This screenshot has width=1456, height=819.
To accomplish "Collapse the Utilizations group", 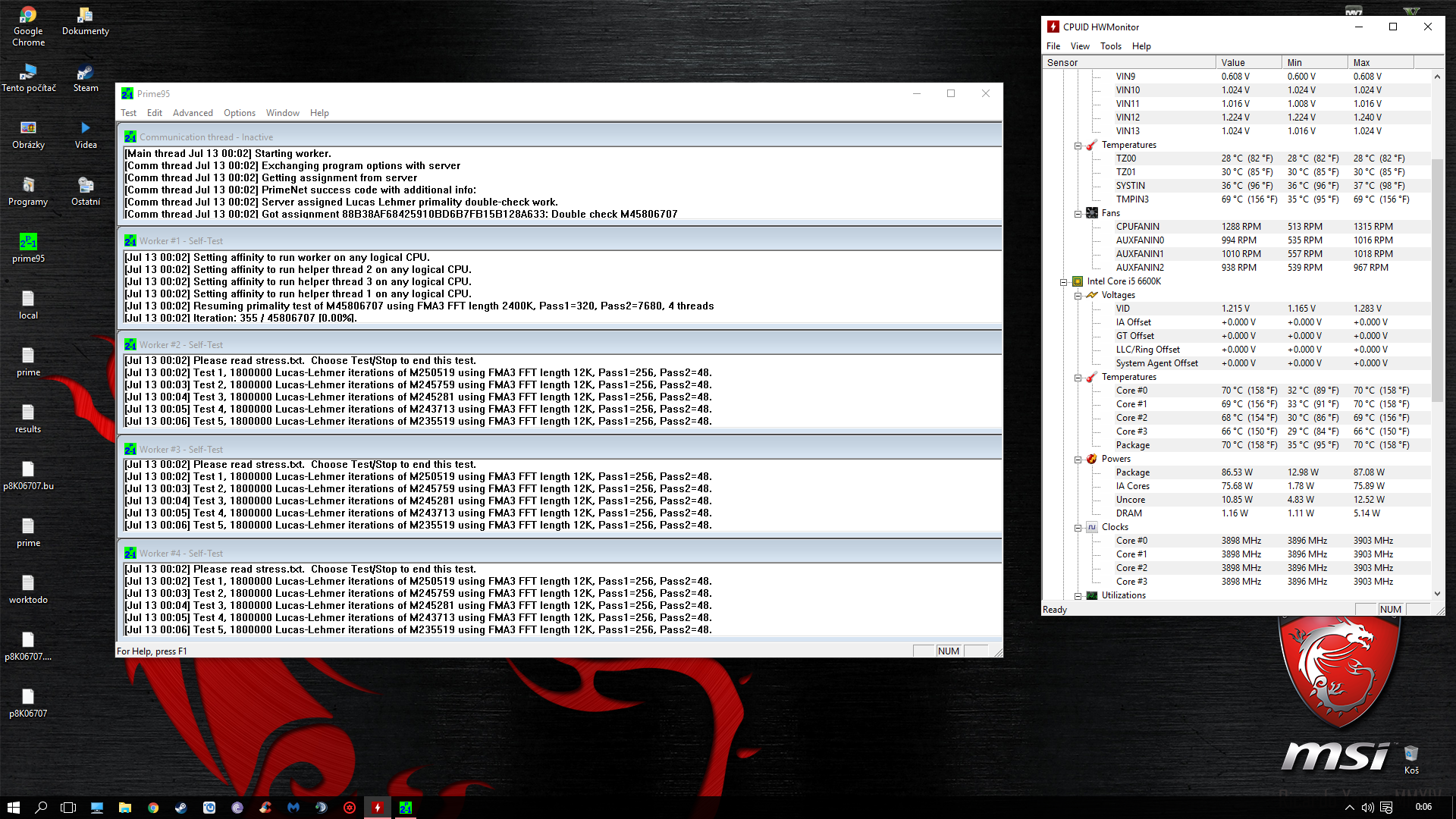I will 1078,595.
